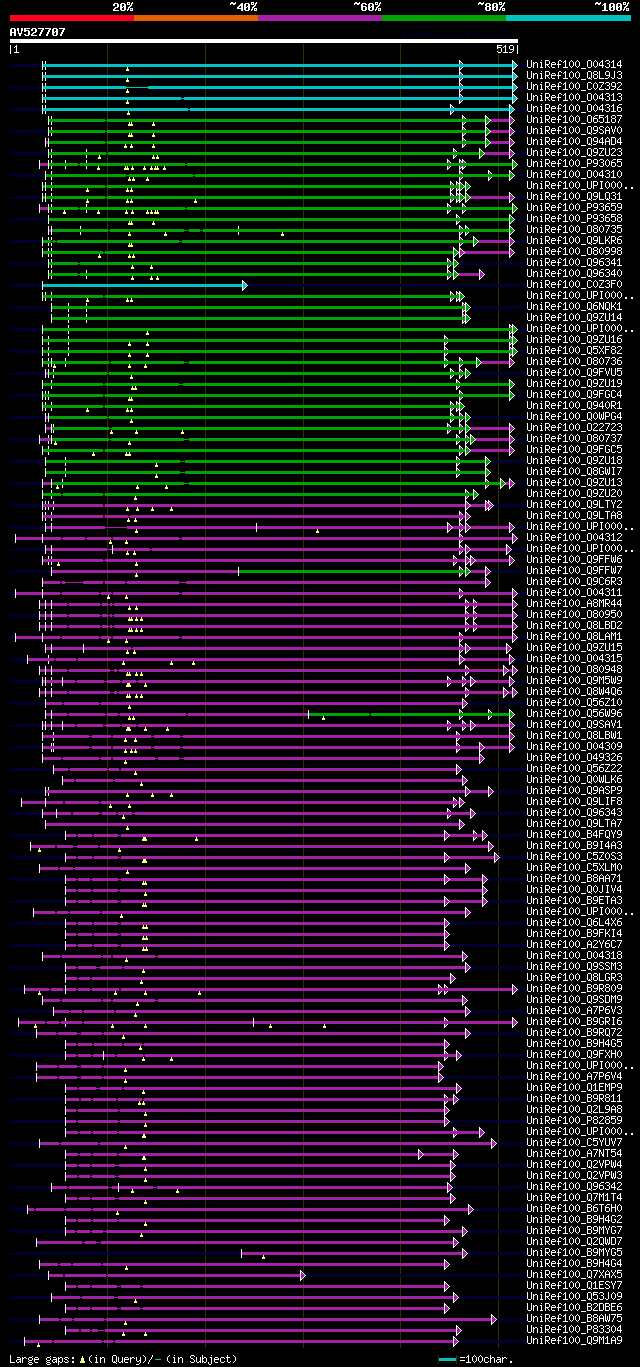This screenshot has width=640, height=1367.
Task: Click the UniRef100_C0Z3F0 hit label
Action: pyautogui.click(x=574, y=284)
